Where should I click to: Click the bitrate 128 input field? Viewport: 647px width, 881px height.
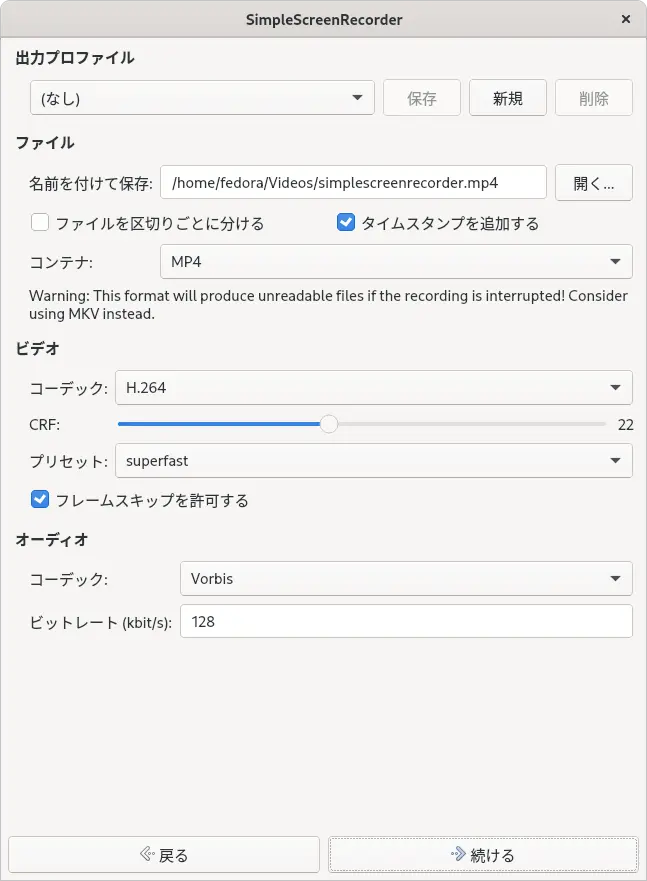pyautogui.click(x=406, y=621)
